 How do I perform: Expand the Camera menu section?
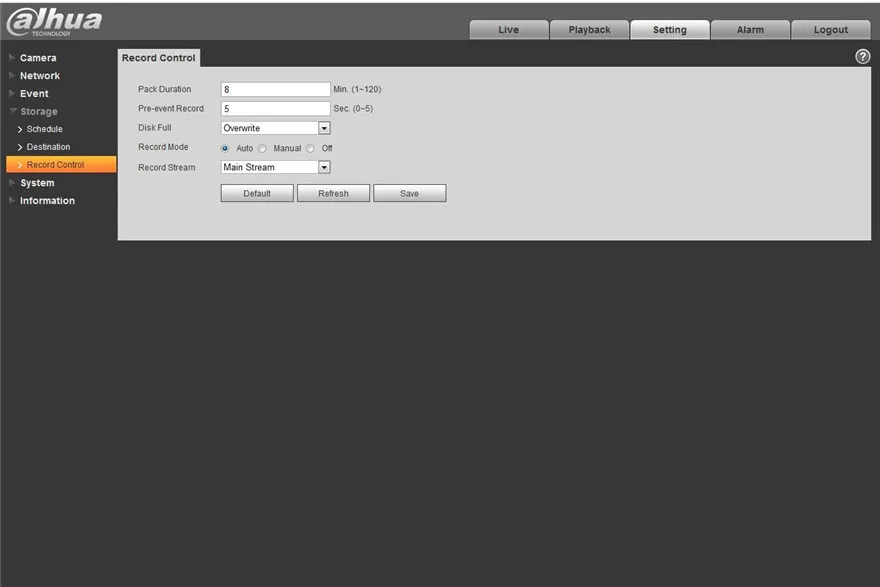(x=38, y=58)
